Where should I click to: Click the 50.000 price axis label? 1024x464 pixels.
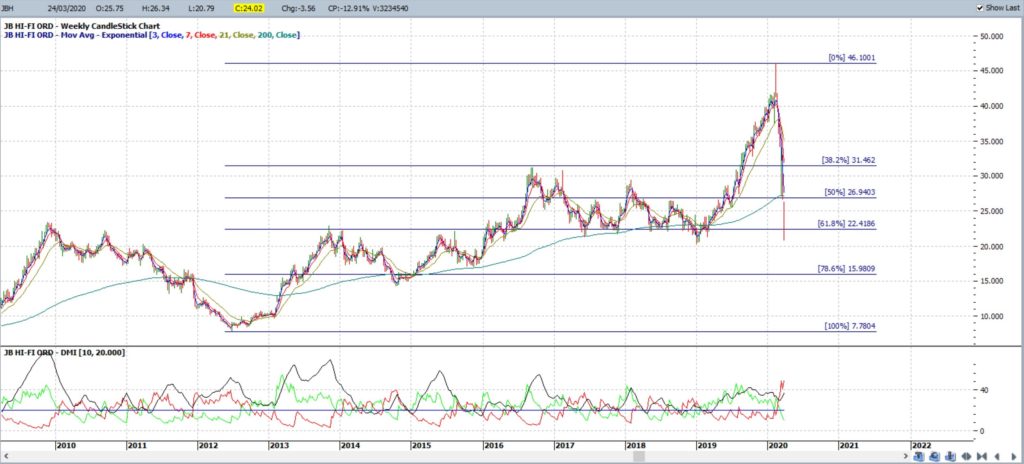click(991, 37)
